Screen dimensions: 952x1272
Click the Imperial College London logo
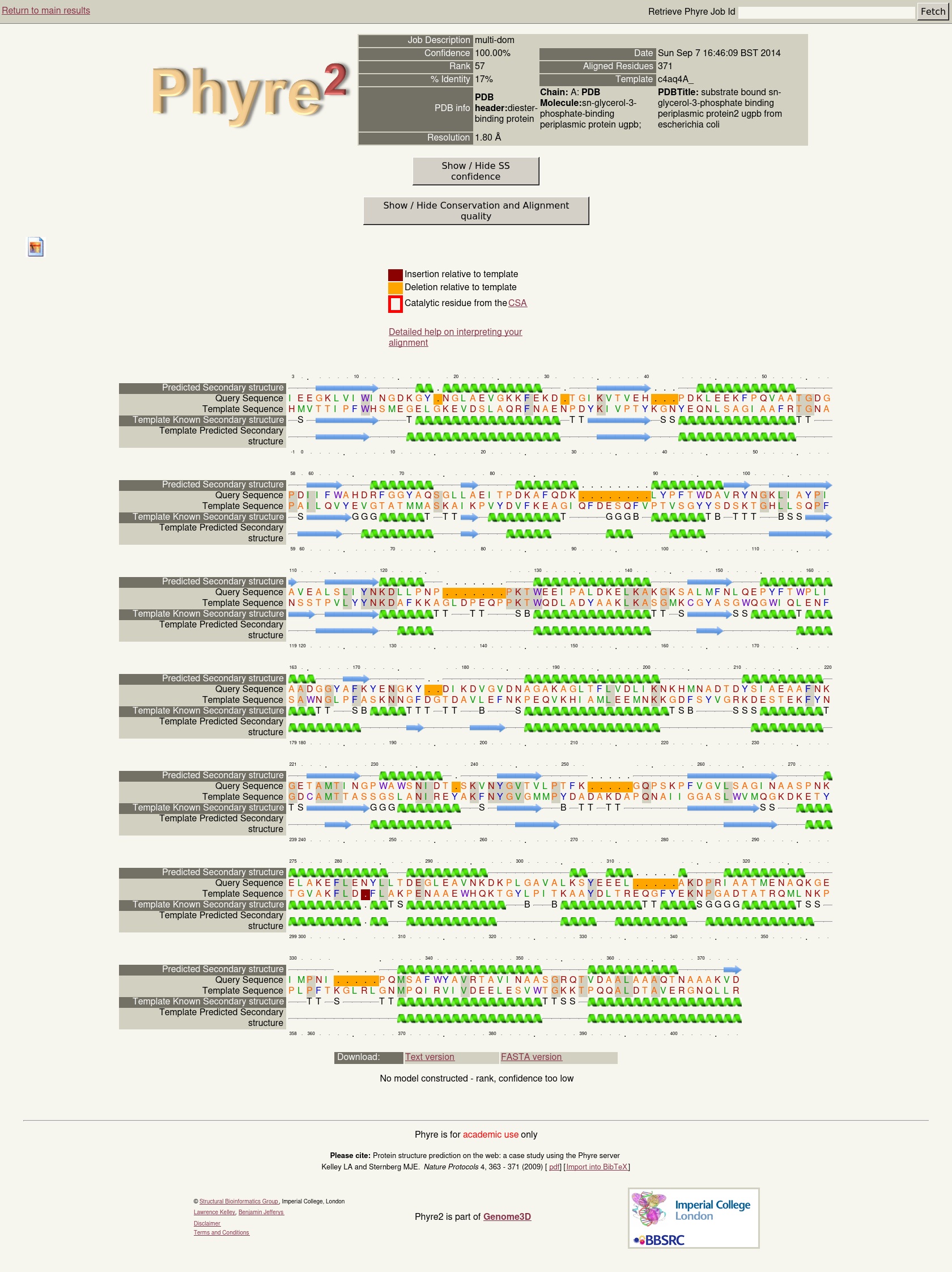[x=693, y=1209]
